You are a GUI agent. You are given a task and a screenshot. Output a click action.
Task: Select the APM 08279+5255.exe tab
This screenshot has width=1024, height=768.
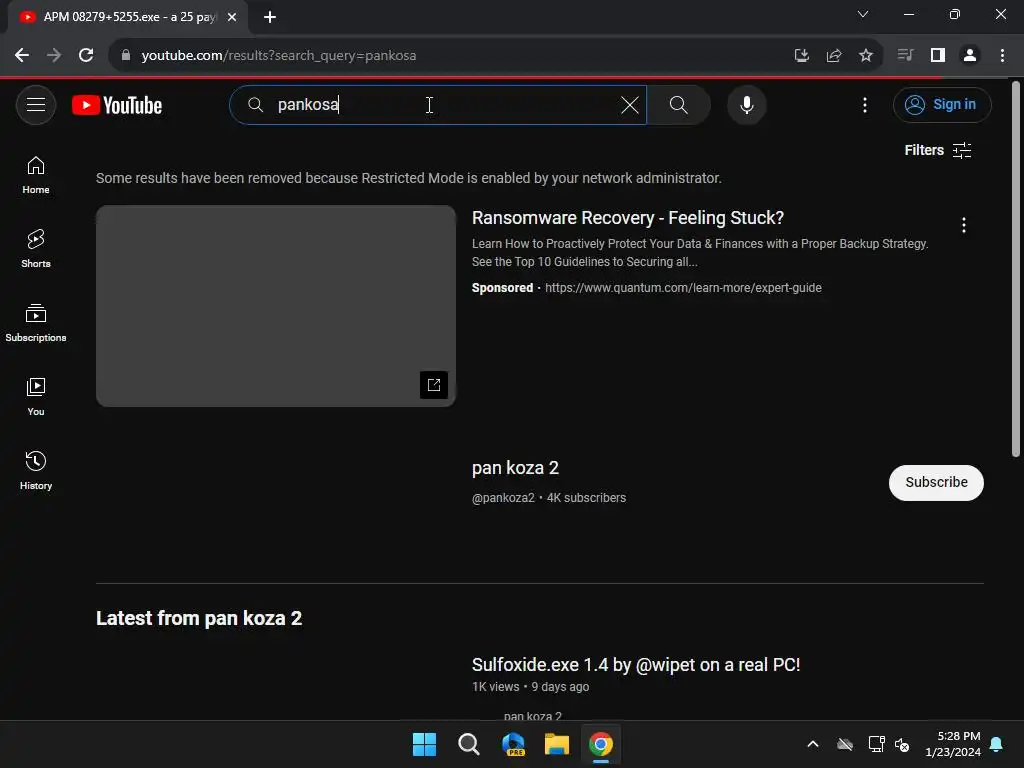click(127, 17)
